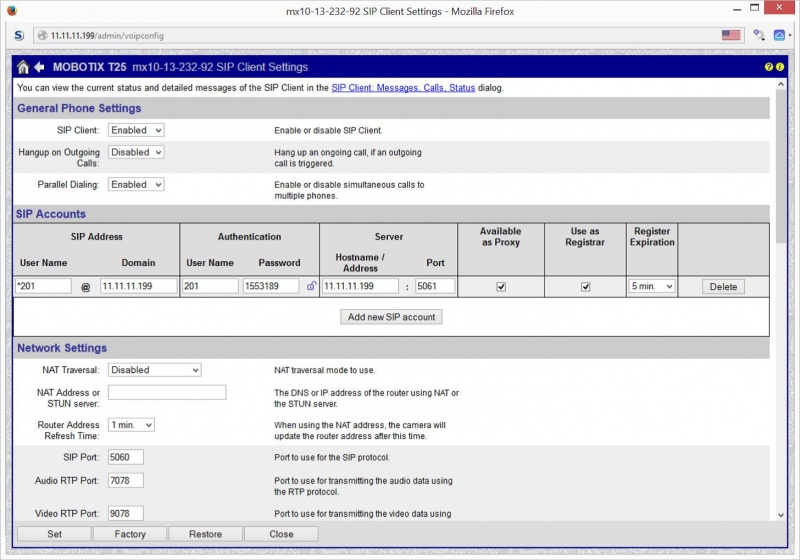Open the Hangup on Outgoing Calls dropdown
Image resolution: width=800 pixels, height=560 pixels.
(x=136, y=152)
